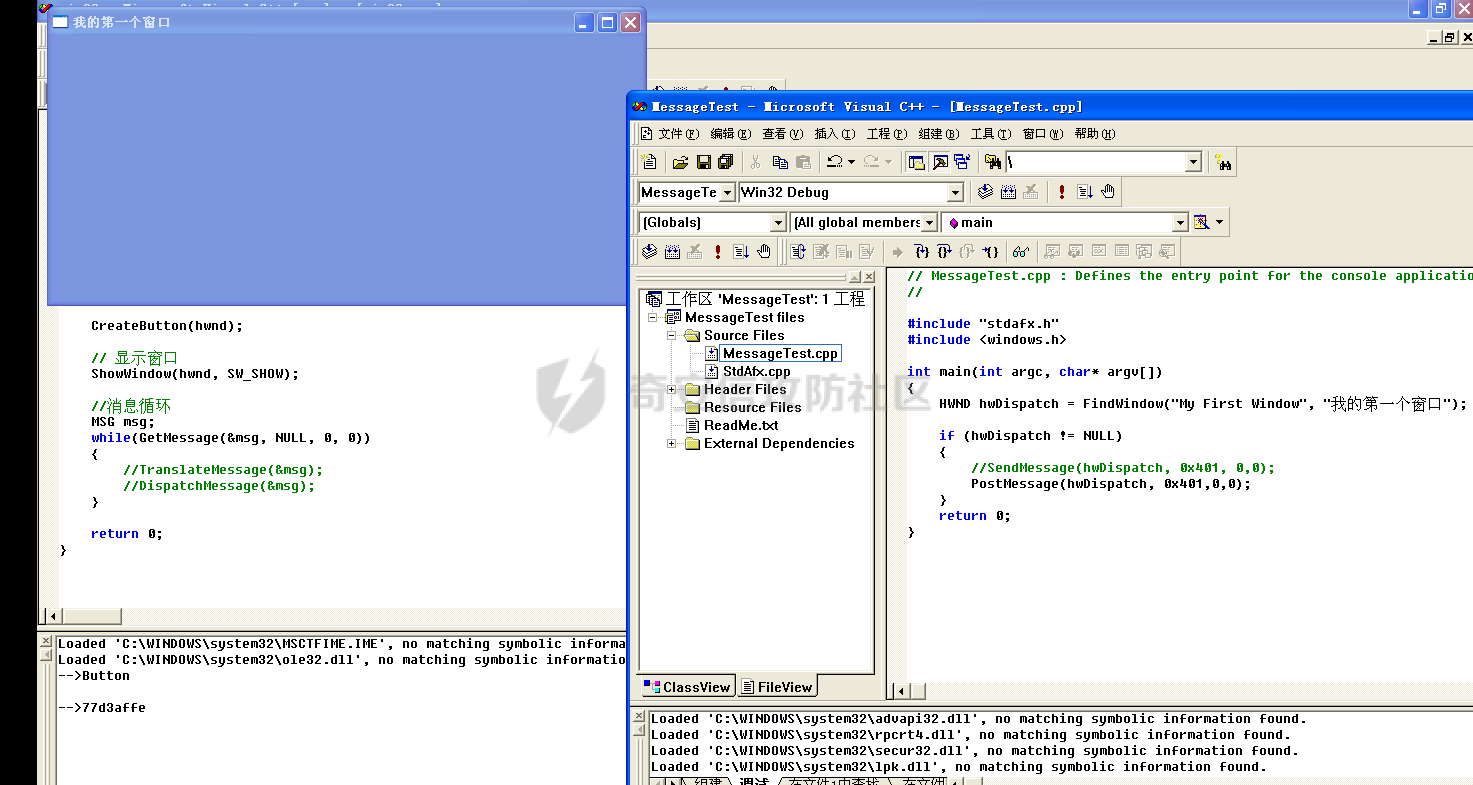
Task: Toggle breakpoint hand icon beside Win32 Debug
Action: pos(1108,192)
